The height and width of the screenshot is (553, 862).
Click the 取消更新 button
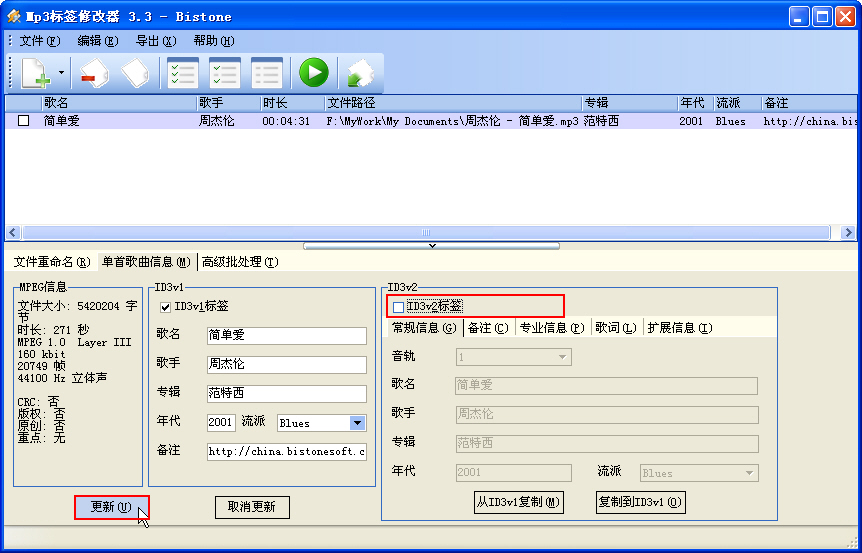coord(252,507)
